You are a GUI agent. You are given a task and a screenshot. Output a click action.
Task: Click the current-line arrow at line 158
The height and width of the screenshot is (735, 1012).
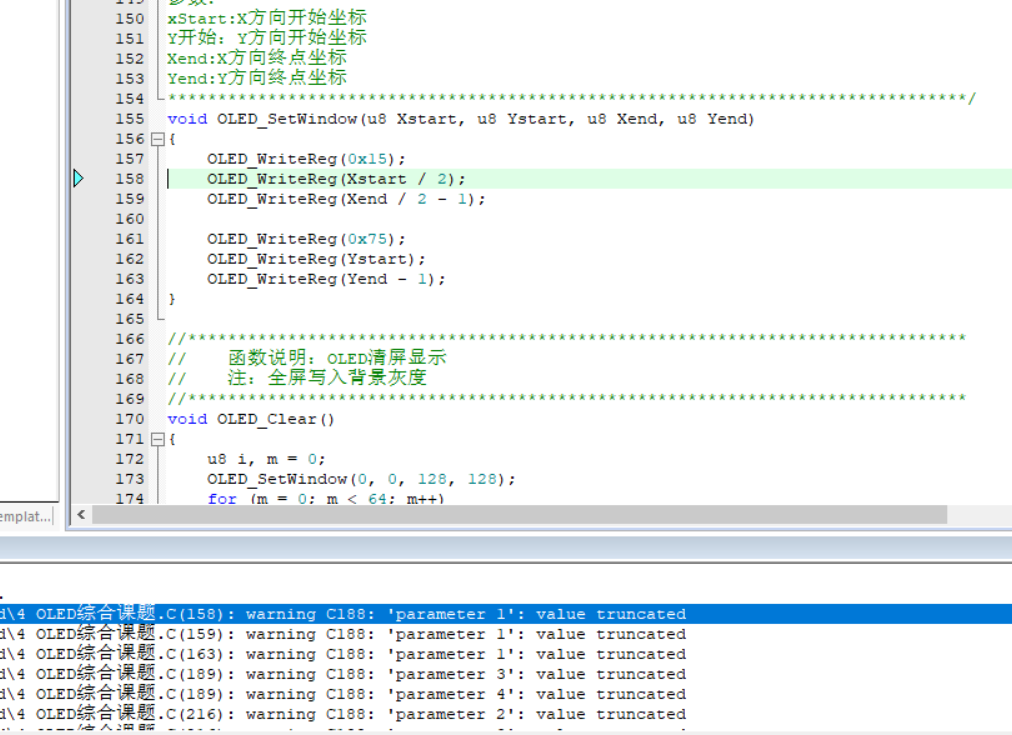pyautogui.click(x=79, y=179)
